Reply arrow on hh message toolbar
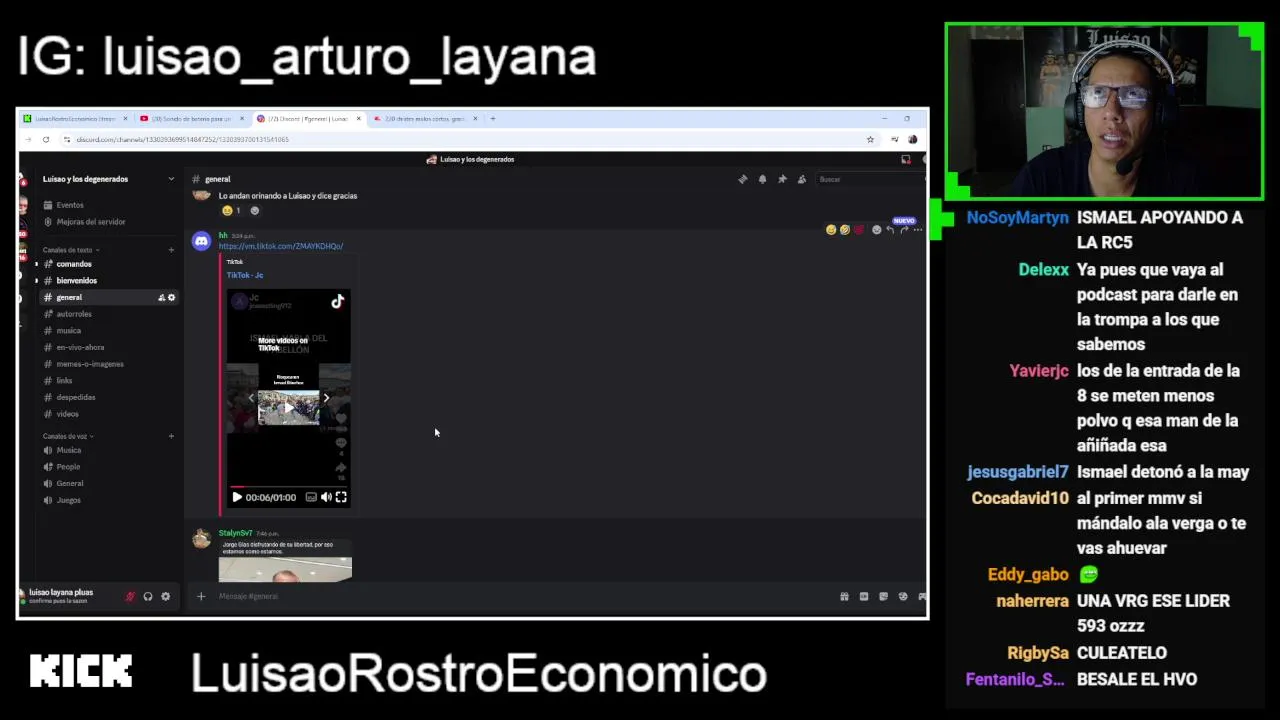 [890, 230]
